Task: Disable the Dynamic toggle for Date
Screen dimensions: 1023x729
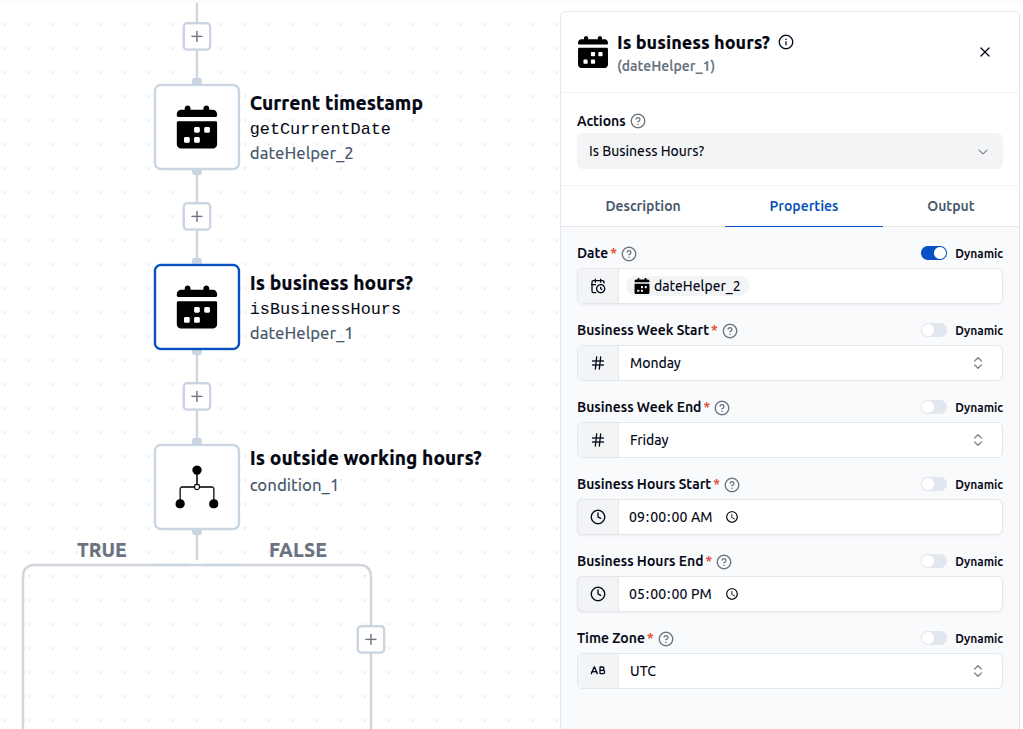Action: pyautogui.click(x=933, y=254)
